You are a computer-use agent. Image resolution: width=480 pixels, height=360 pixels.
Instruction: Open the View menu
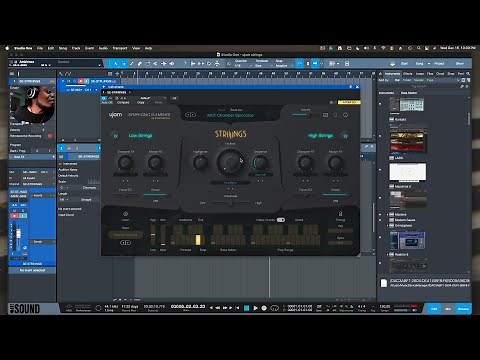tap(136, 48)
